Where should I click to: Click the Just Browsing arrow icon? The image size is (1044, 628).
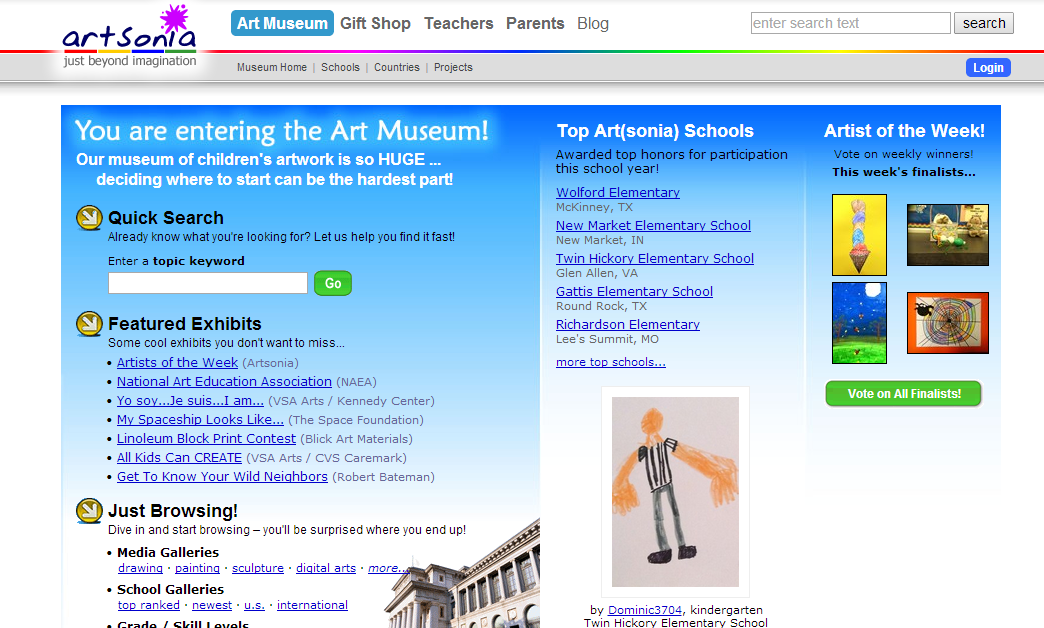(x=89, y=511)
